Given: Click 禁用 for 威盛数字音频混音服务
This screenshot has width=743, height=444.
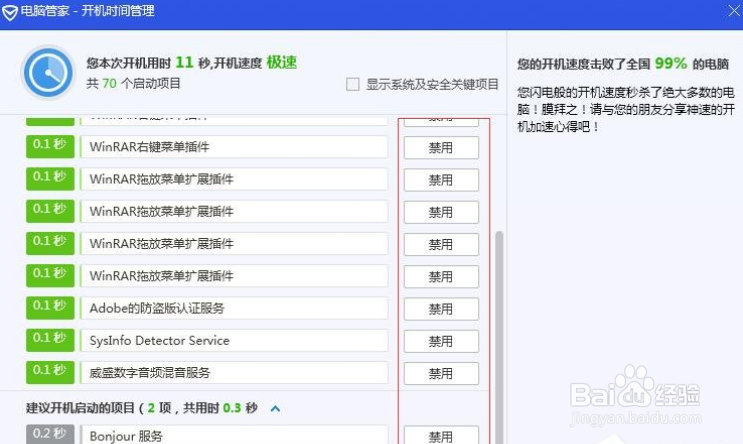Looking at the screenshot, I should pos(441,373).
